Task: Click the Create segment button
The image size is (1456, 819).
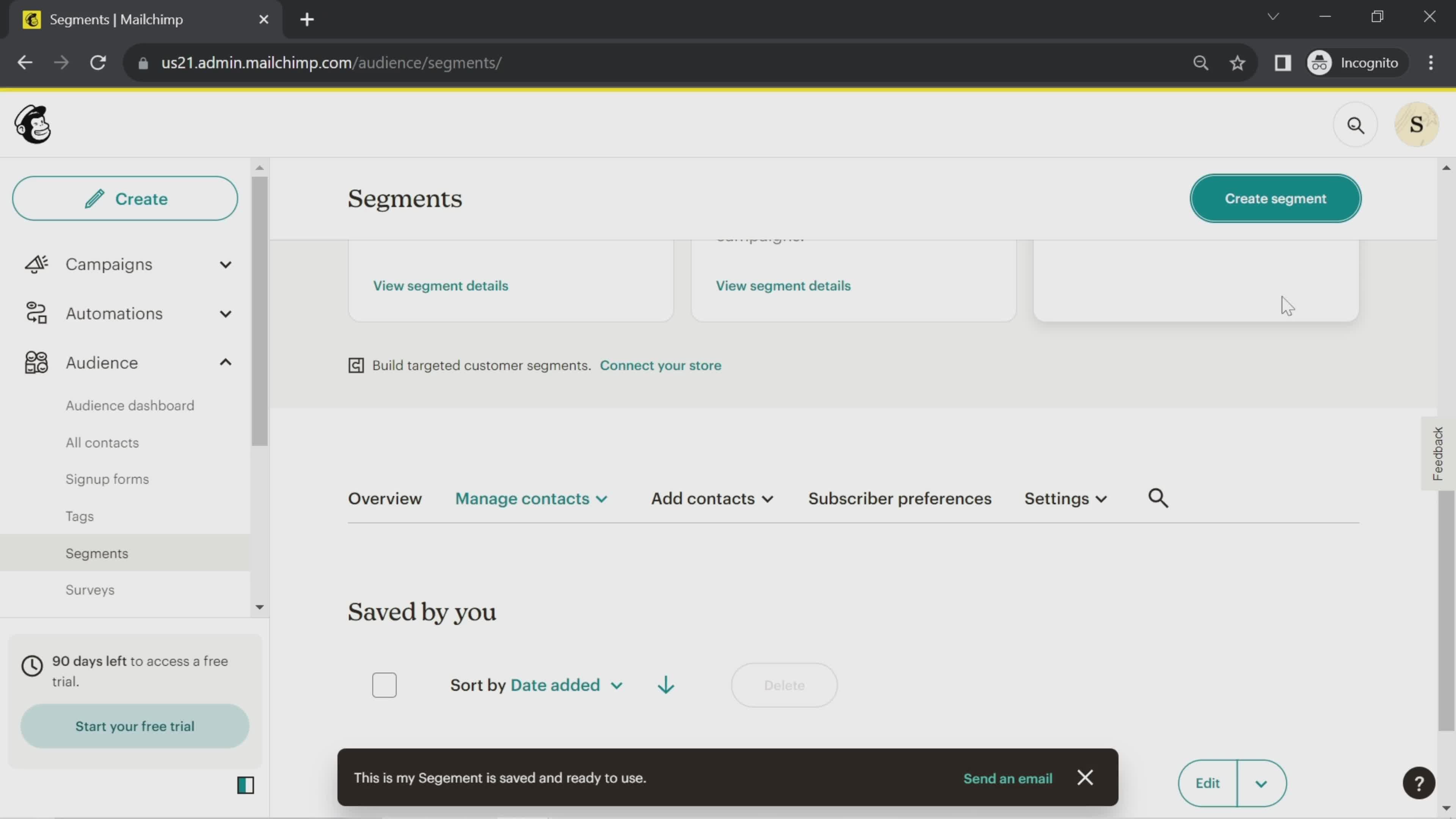Action: (x=1275, y=198)
